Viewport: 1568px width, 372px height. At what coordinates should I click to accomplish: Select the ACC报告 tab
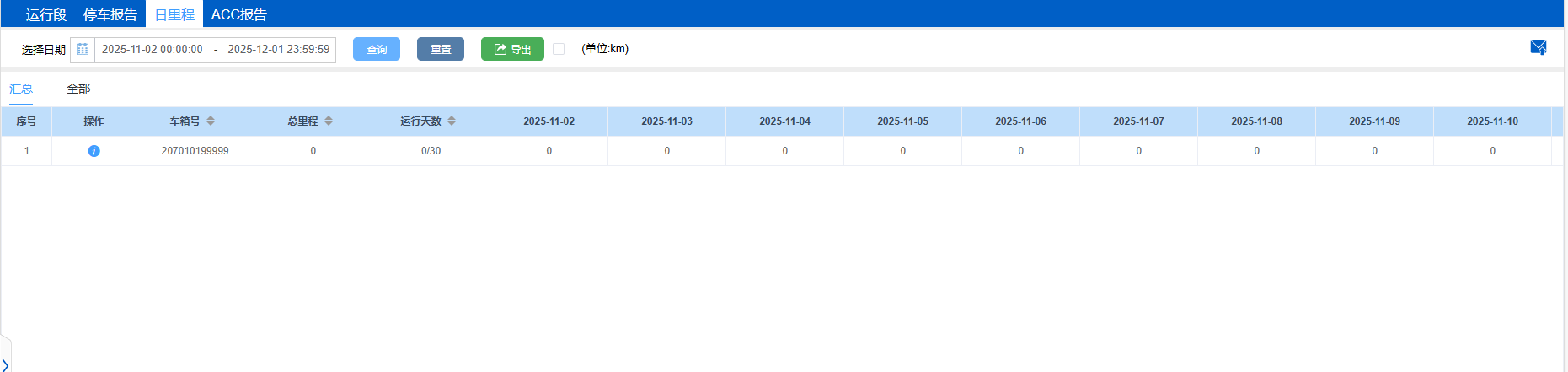238,14
